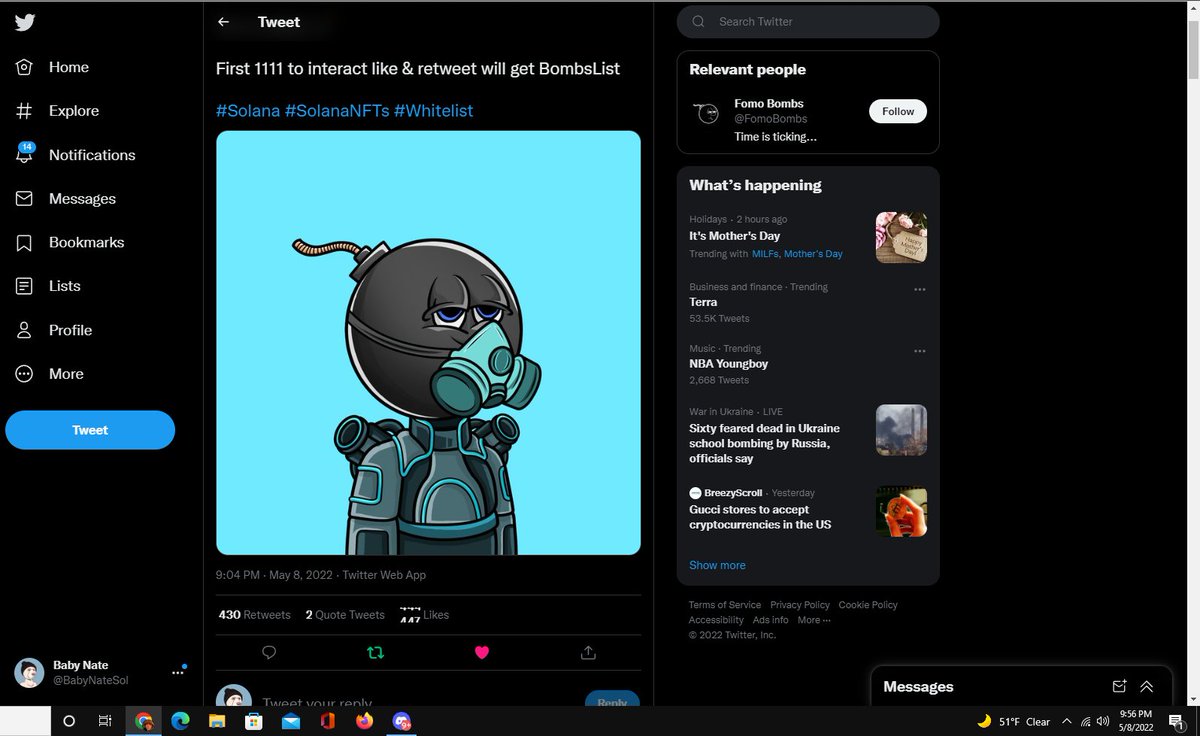
Task: Open the Privacy Policy link
Action: tap(800, 605)
